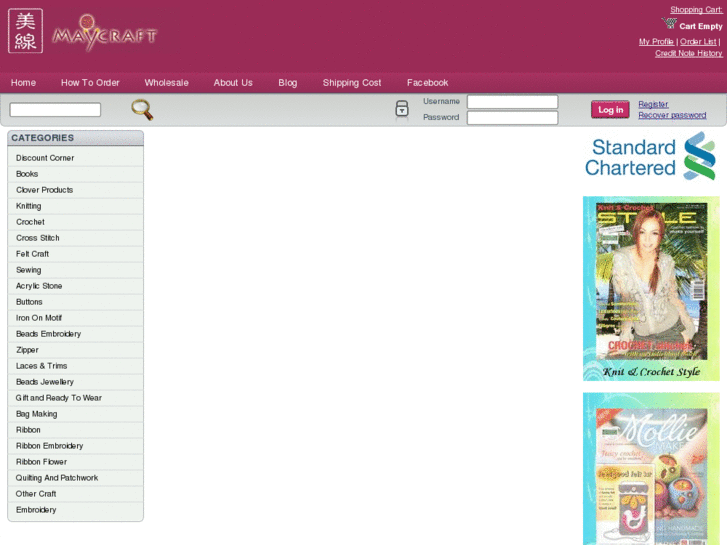Select the Crochet category

click(x=76, y=222)
